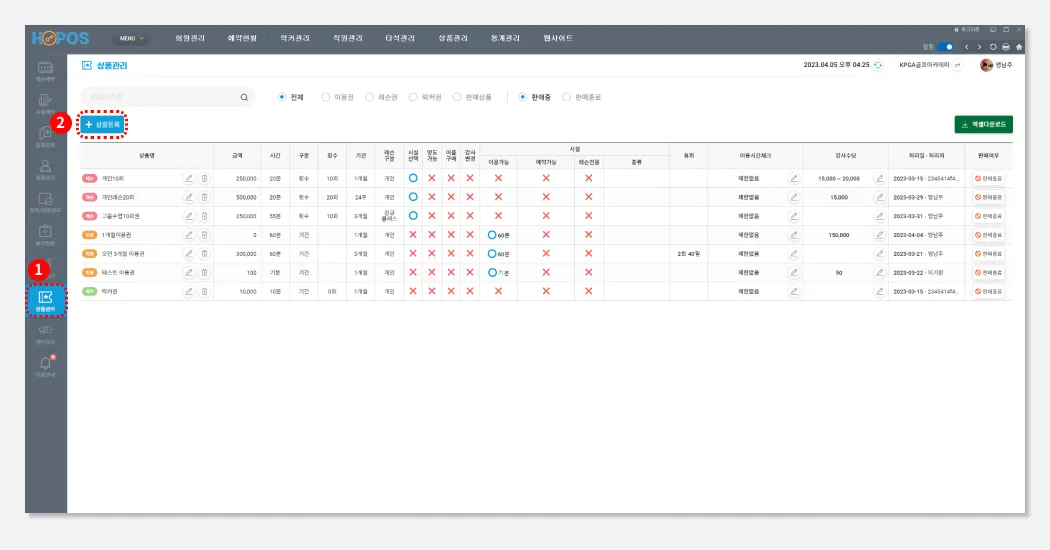Edit the 그룹수업10회권 product name

click(189, 216)
